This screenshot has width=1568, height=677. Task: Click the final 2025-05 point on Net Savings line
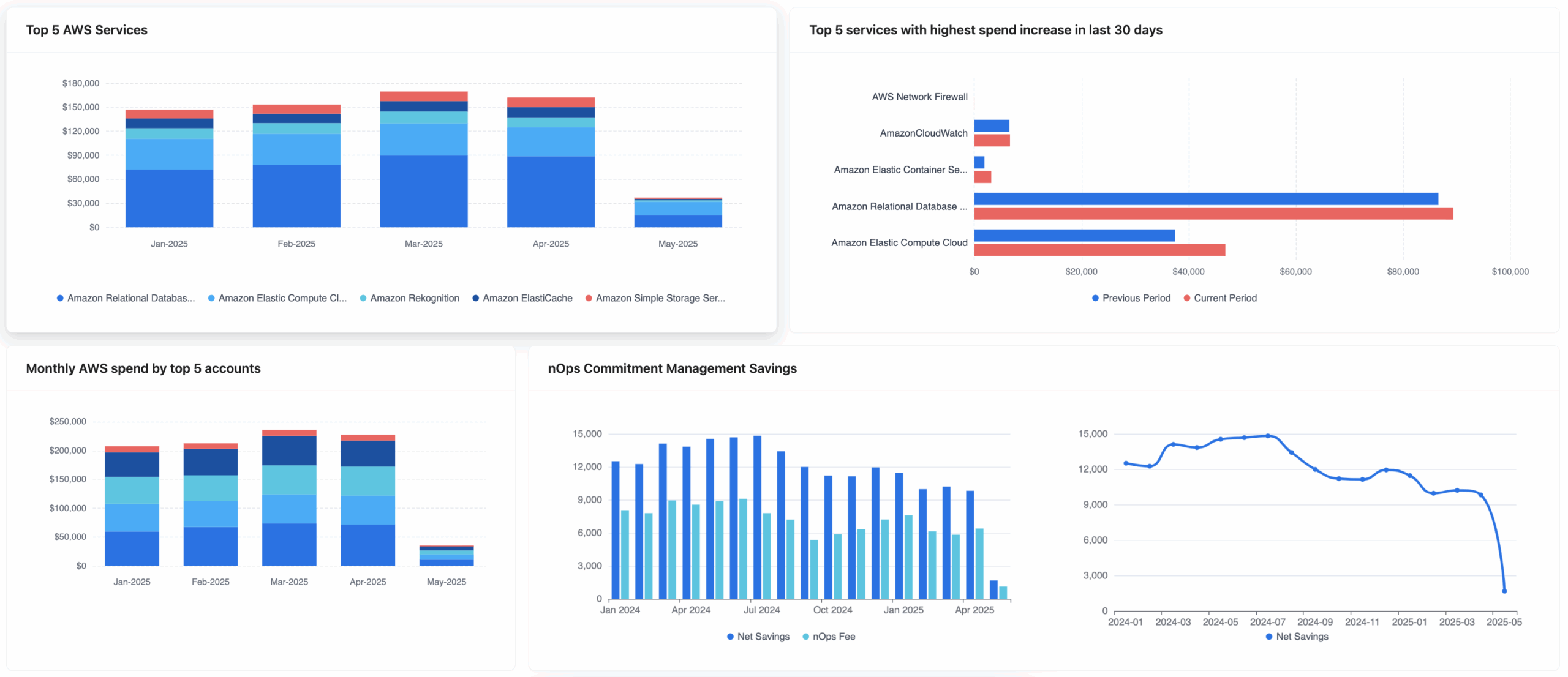click(x=1504, y=591)
